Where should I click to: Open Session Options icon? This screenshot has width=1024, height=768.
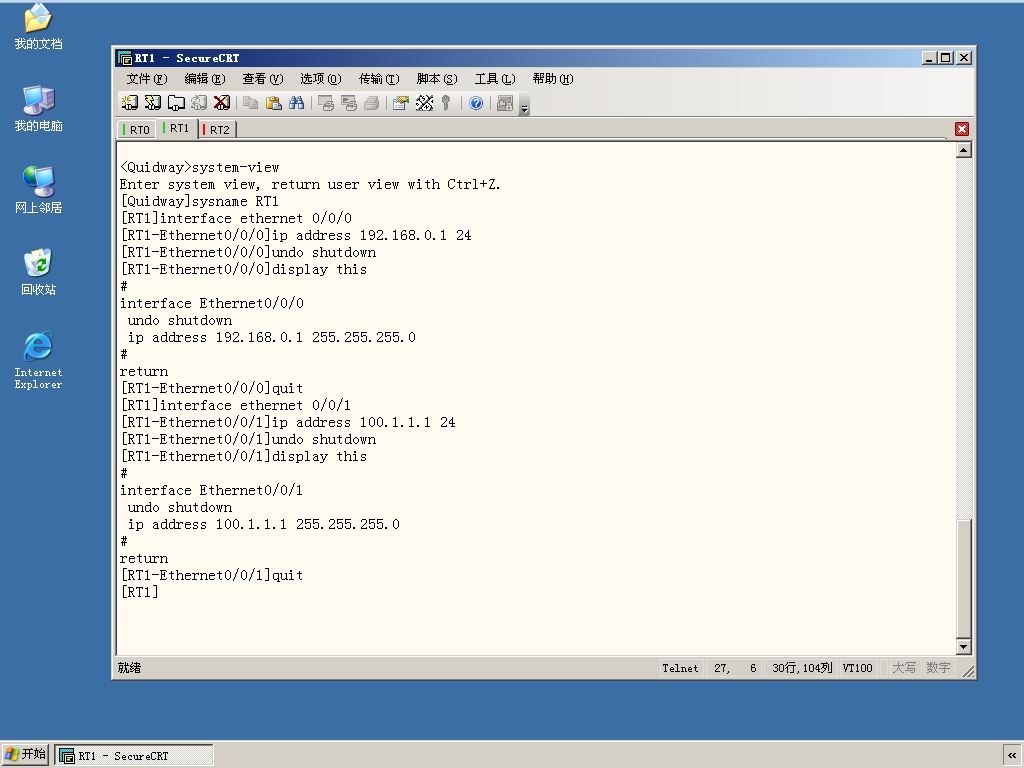[401, 103]
